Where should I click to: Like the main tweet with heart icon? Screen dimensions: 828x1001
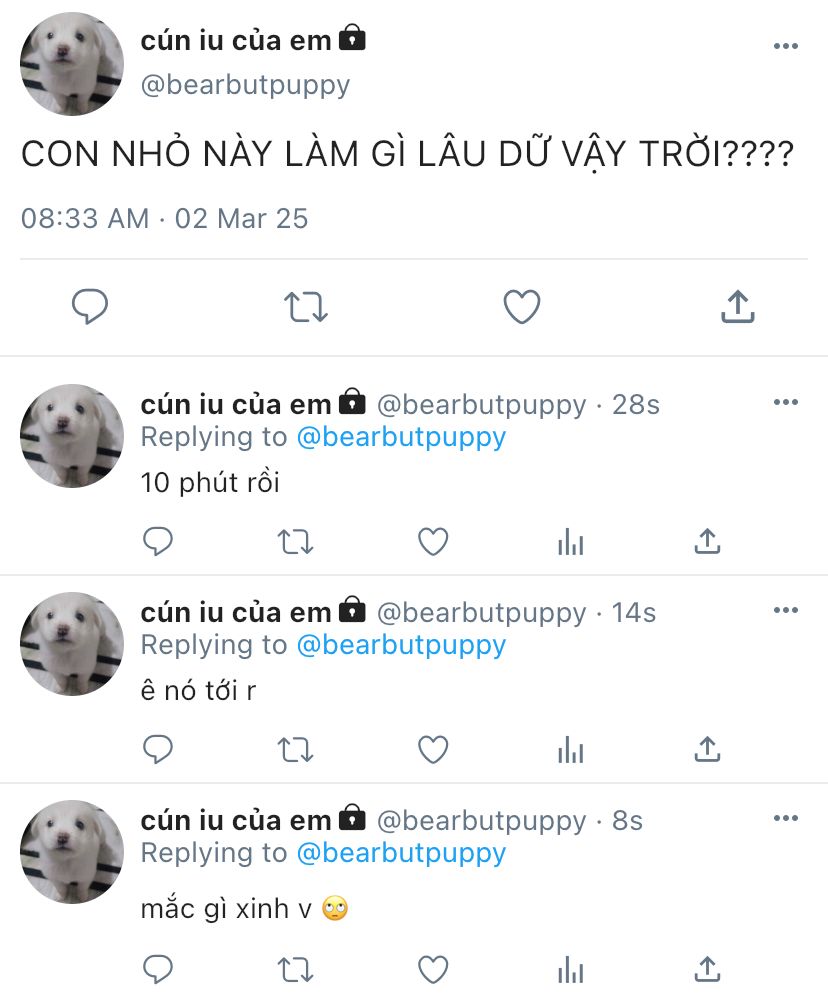coord(522,306)
